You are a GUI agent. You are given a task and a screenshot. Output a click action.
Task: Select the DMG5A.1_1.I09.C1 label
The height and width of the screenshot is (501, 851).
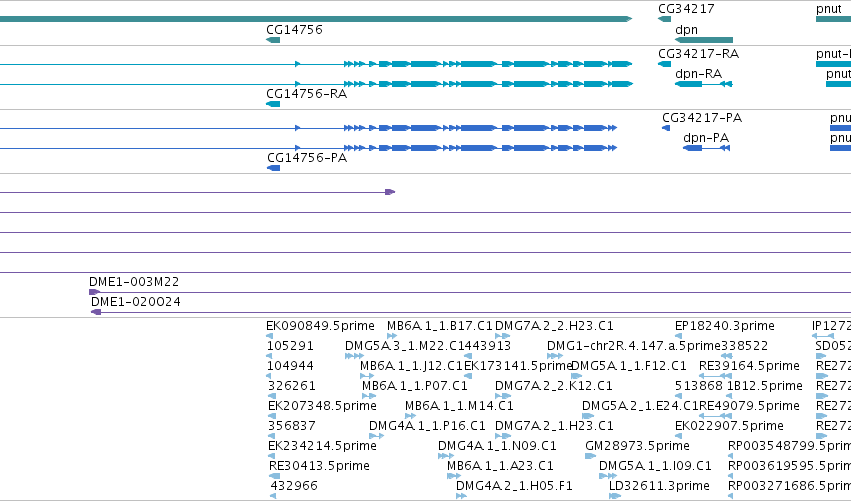point(655,466)
